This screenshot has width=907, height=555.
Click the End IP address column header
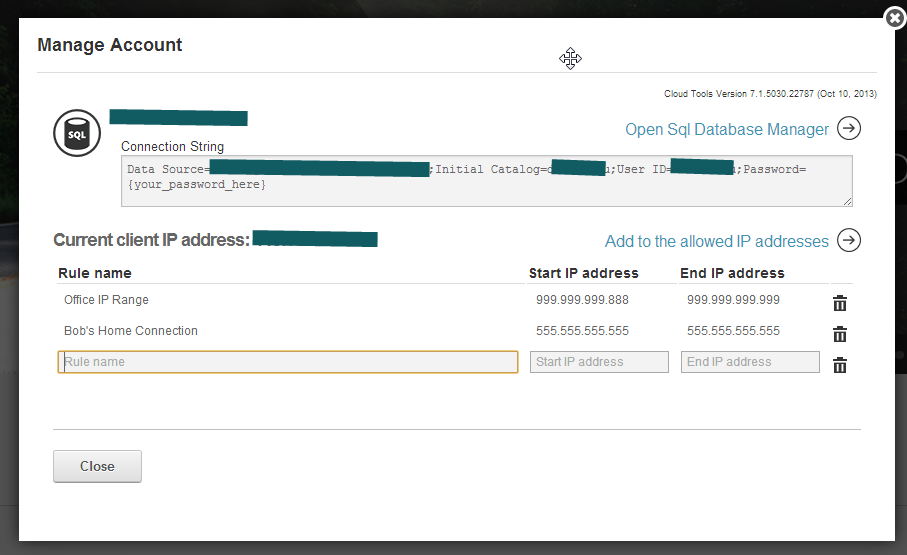tap(732, 273)
